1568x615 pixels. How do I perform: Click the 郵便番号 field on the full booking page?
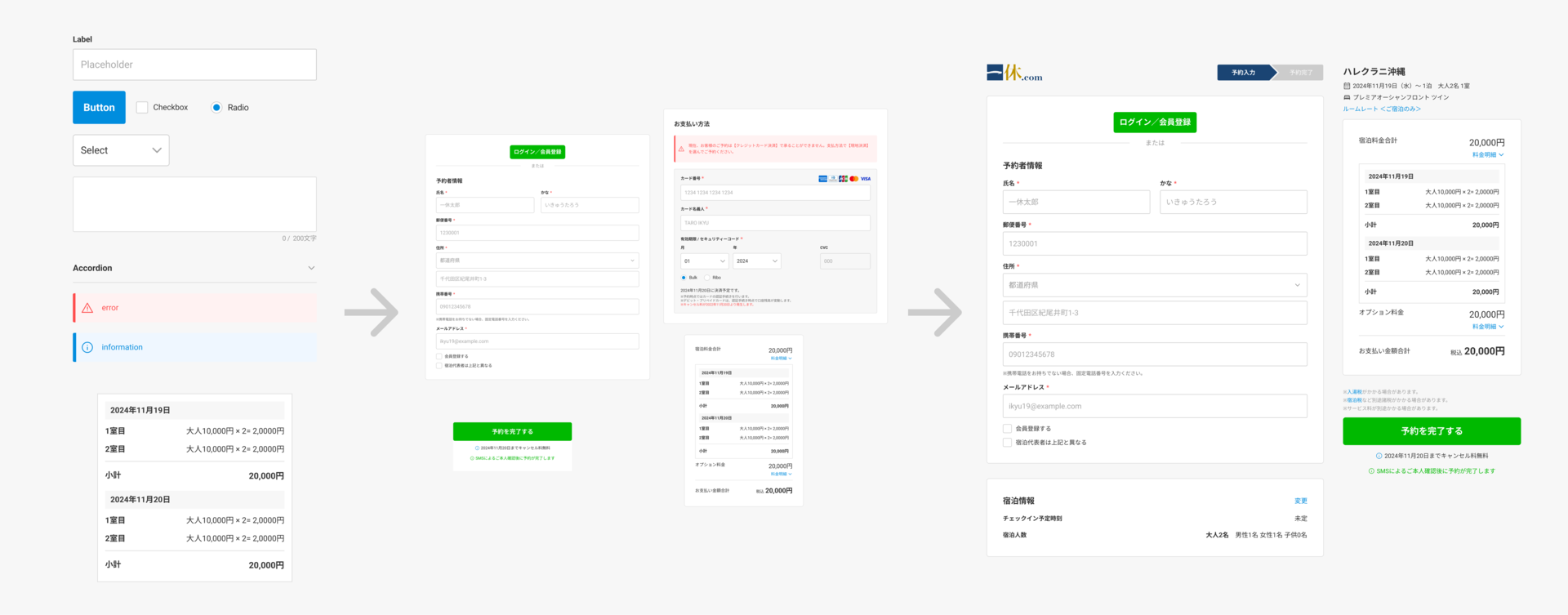(x=1155, y=243)
